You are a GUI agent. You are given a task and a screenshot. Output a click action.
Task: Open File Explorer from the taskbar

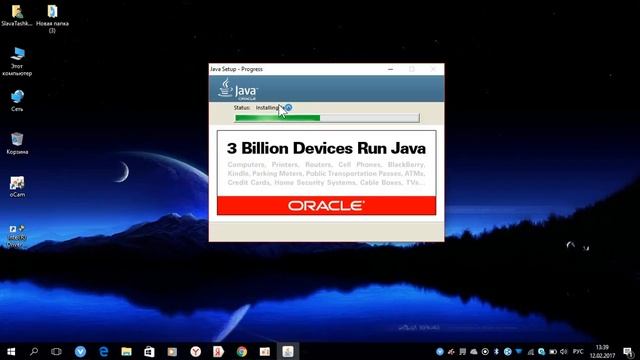(x=127, y=351)
